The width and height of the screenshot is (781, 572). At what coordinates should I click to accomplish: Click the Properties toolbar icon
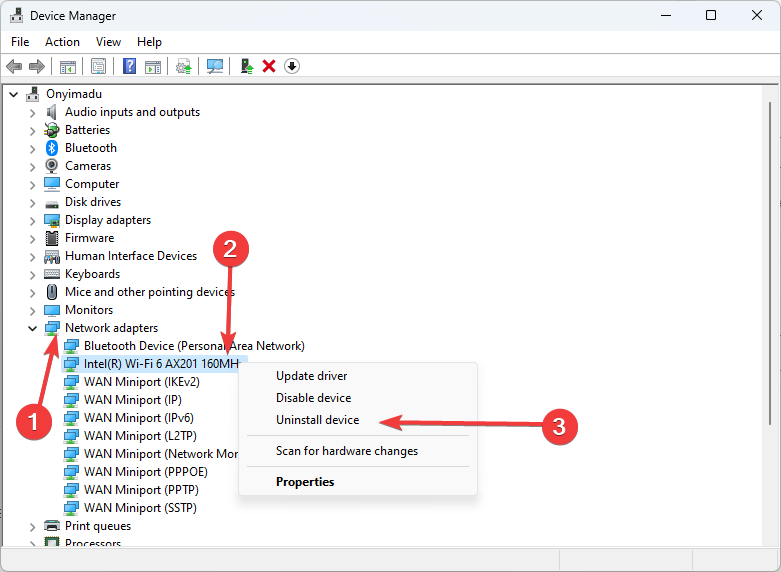pyautogui.click(x=99, y=66)
